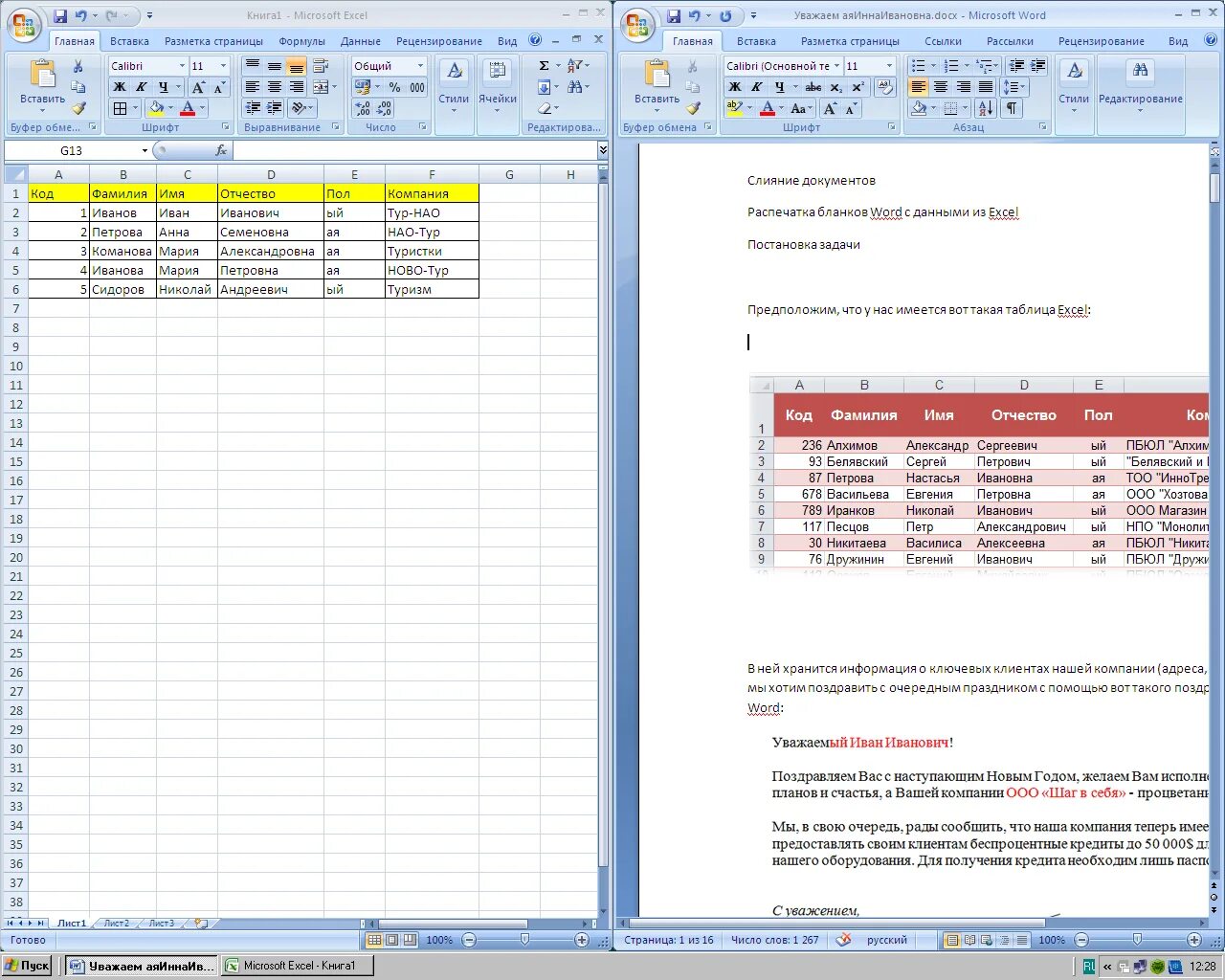The width and height of the screenshot is (1225, 980).
Task: Click Undo arrow in Word quick access toolbar
Action: tap(694, 16)
